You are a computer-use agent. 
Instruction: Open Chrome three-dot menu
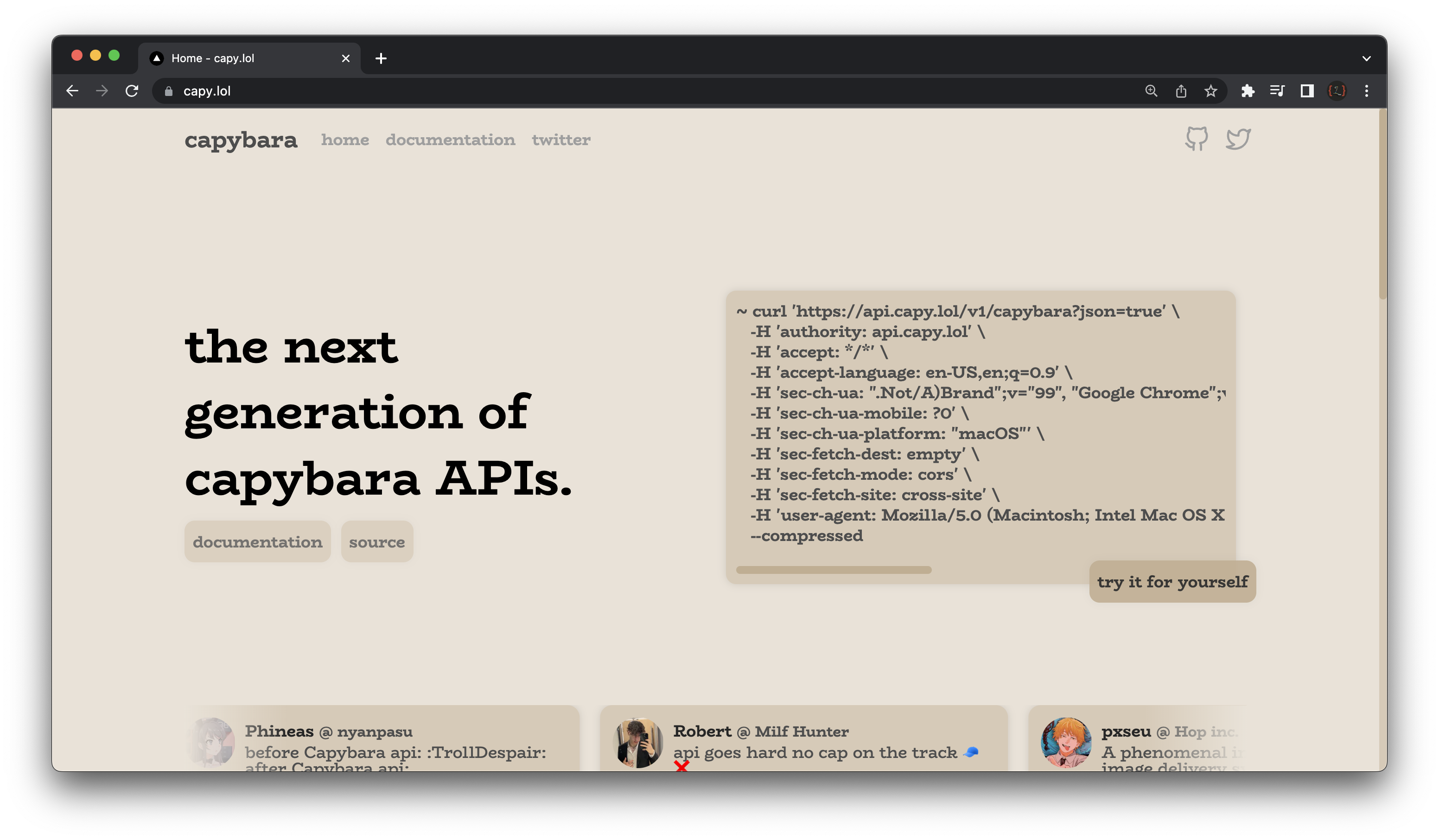1367,91
